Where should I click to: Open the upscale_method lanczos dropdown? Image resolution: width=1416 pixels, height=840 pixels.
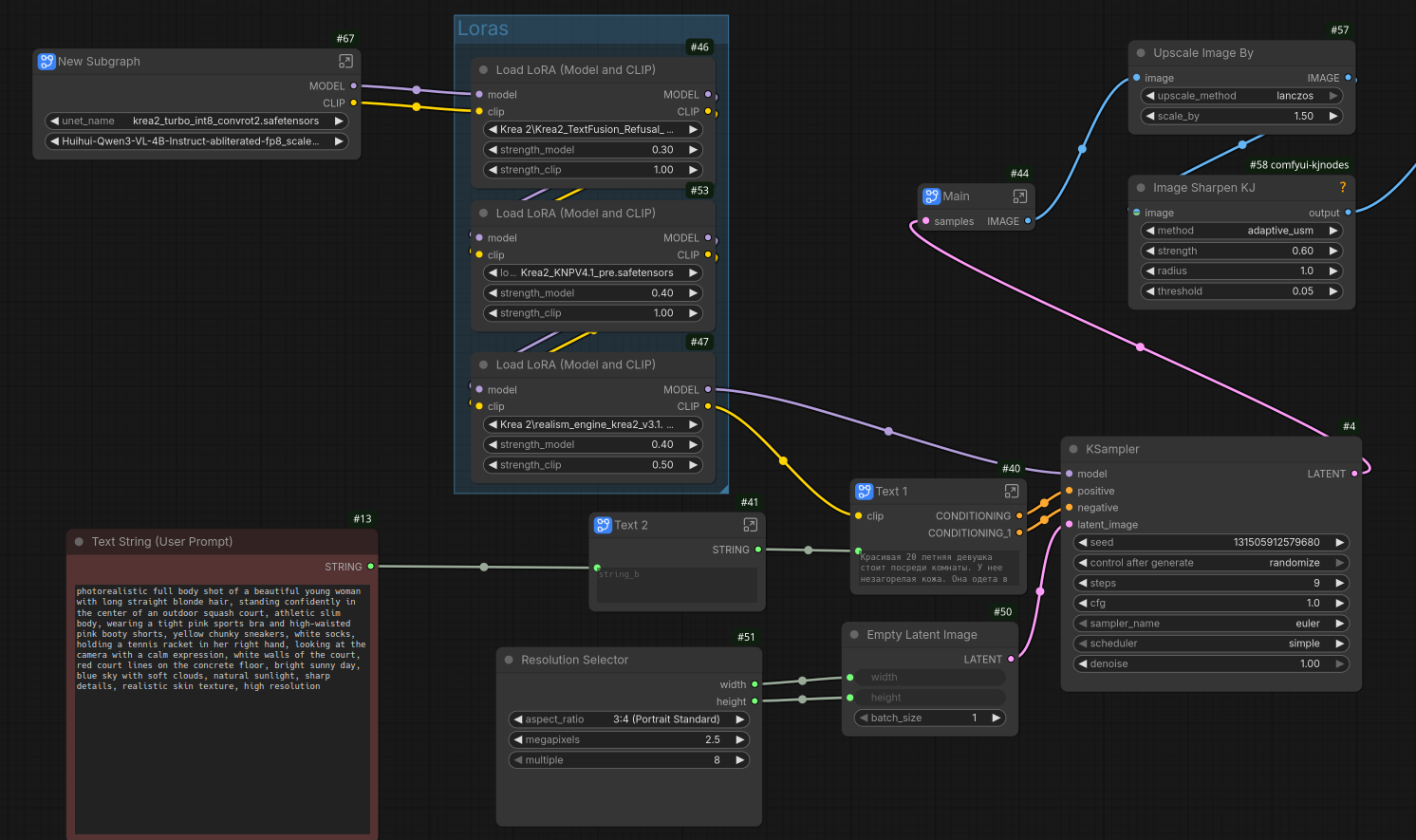[1241, 96]
